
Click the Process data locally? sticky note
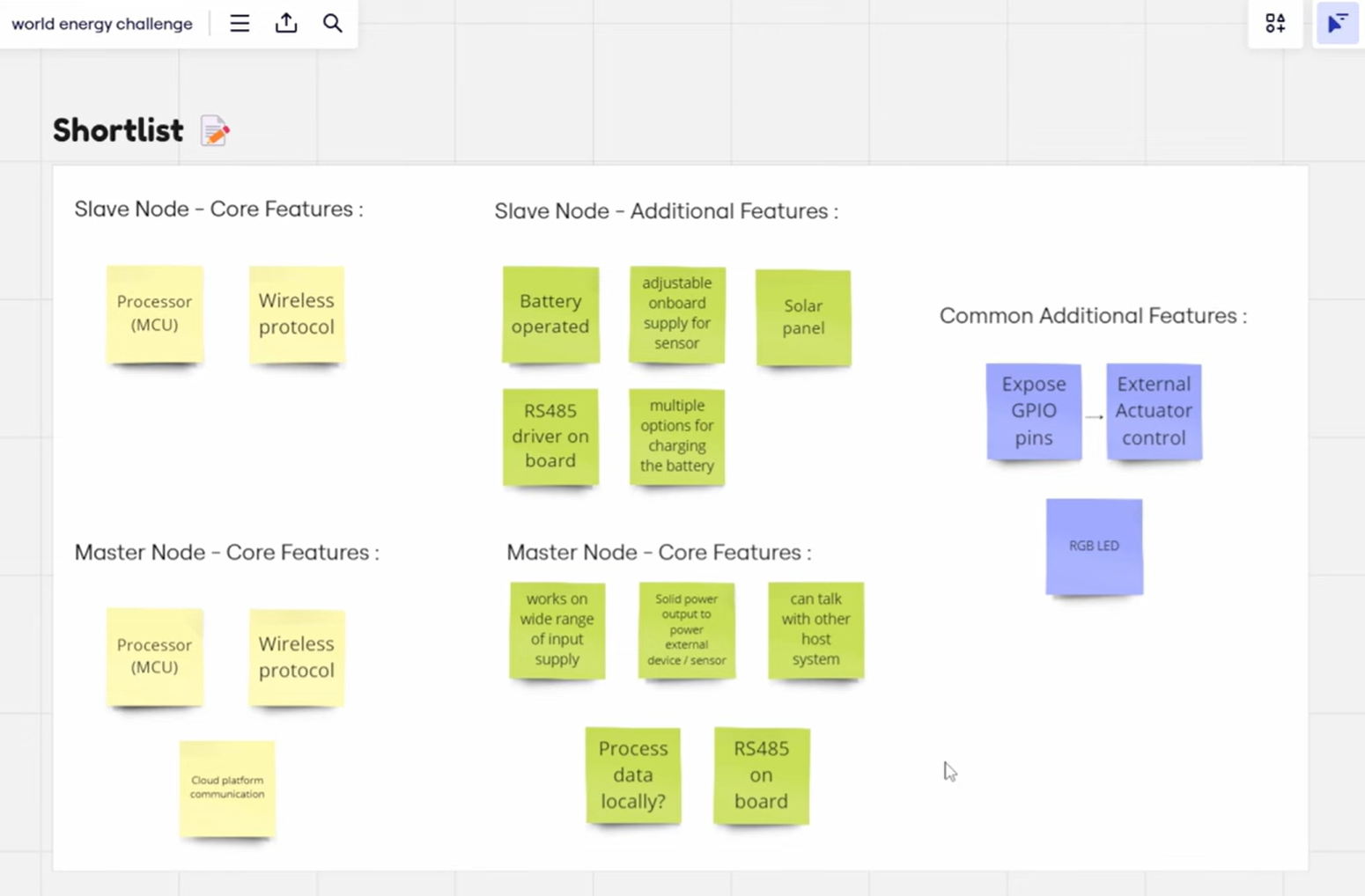pos(633,775)
